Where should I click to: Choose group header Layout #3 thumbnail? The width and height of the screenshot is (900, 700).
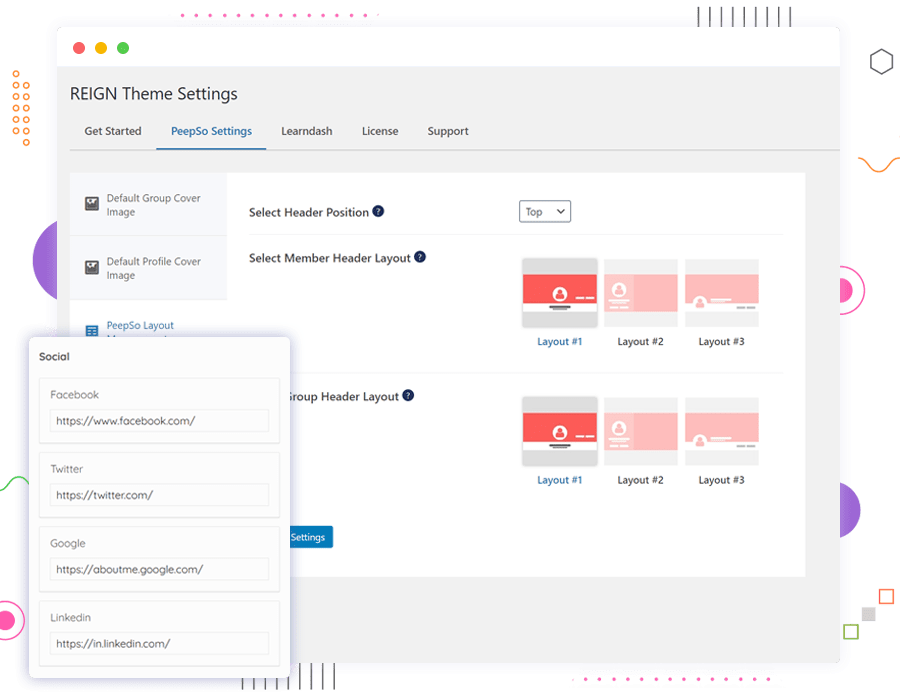721,431
